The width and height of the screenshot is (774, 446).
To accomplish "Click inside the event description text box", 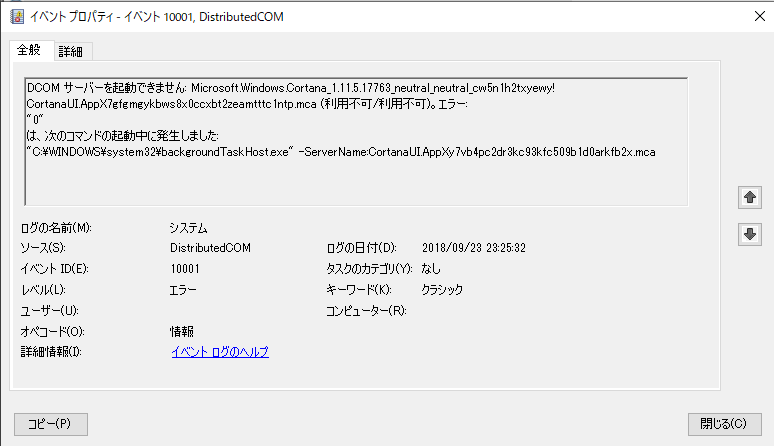I will point(356,142).
